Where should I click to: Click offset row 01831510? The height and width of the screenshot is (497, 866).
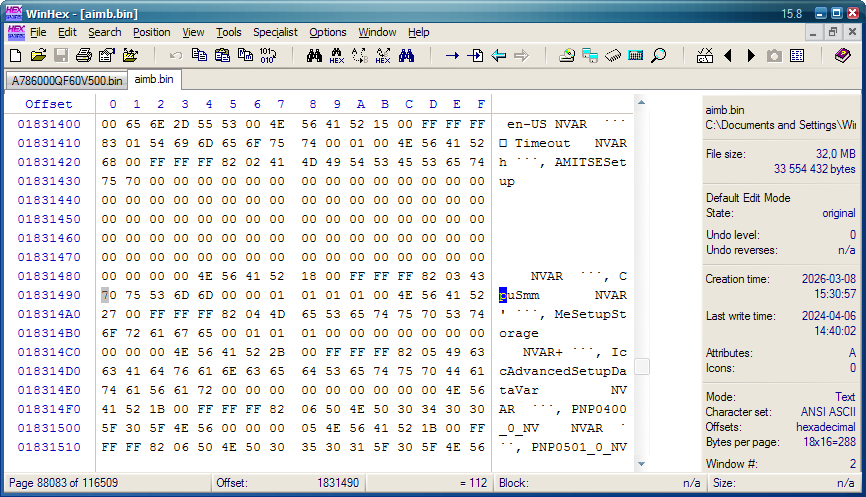49,447
